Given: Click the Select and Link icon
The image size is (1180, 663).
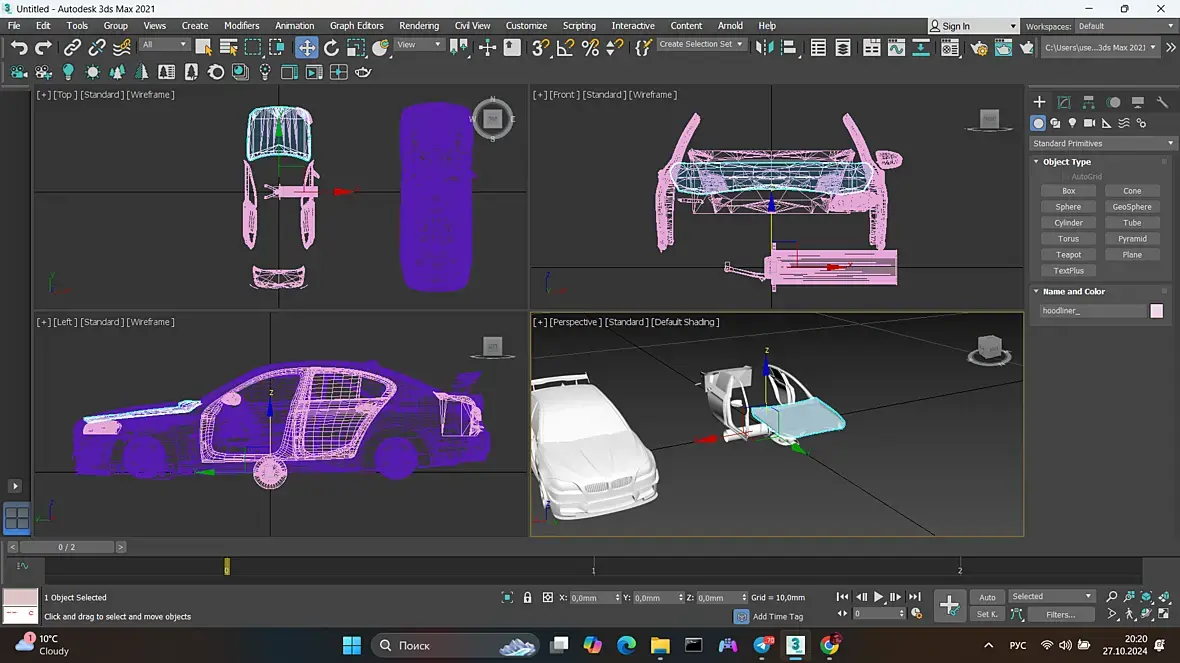Looking at the screenshot, I should [73, 48].
